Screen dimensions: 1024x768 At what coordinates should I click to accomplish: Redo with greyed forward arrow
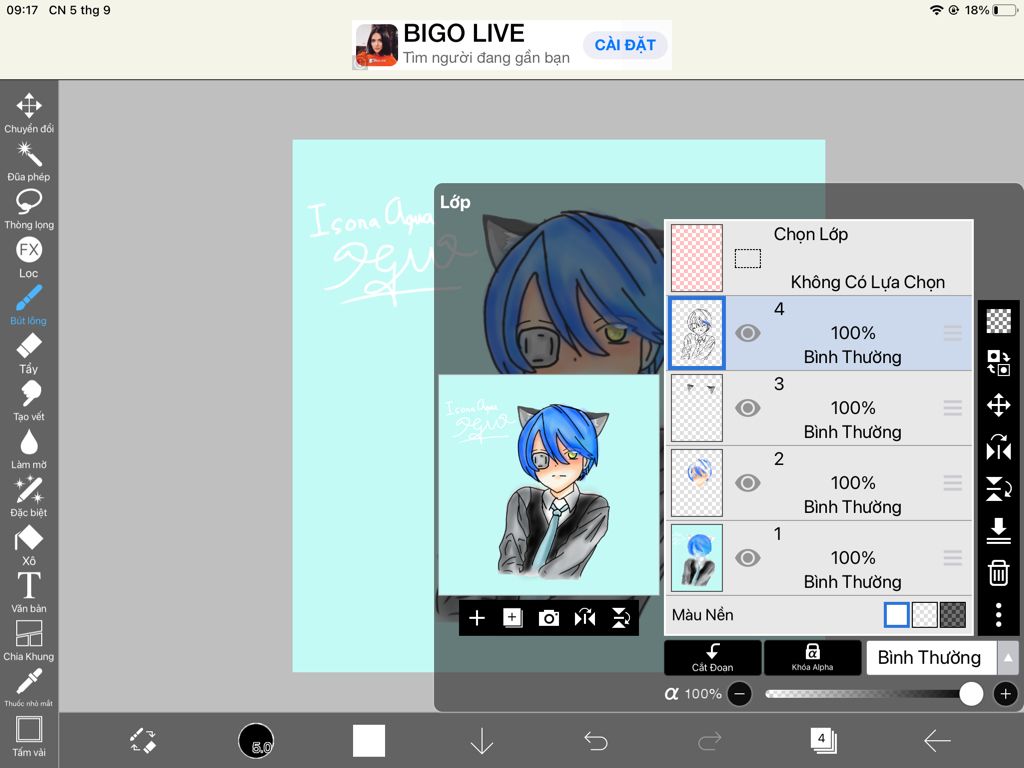[x=709, y=741]
